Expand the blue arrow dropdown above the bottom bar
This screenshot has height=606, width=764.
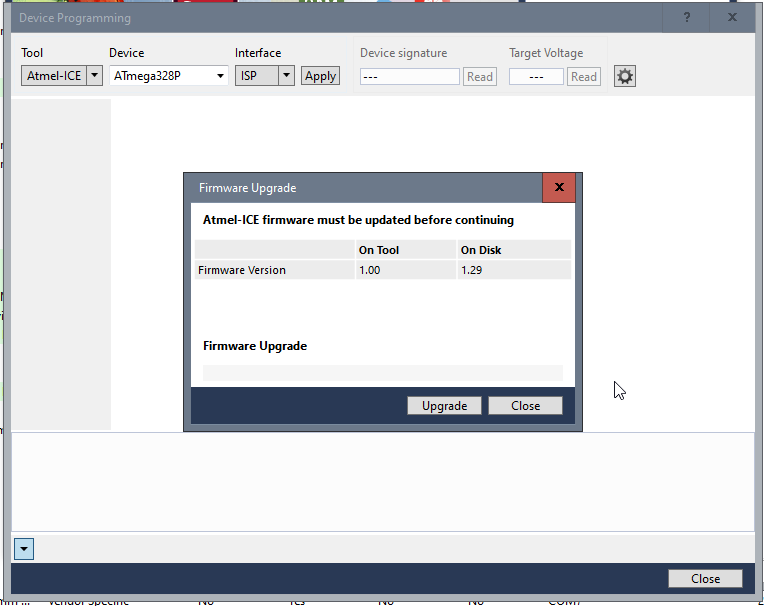coord(24,549)
